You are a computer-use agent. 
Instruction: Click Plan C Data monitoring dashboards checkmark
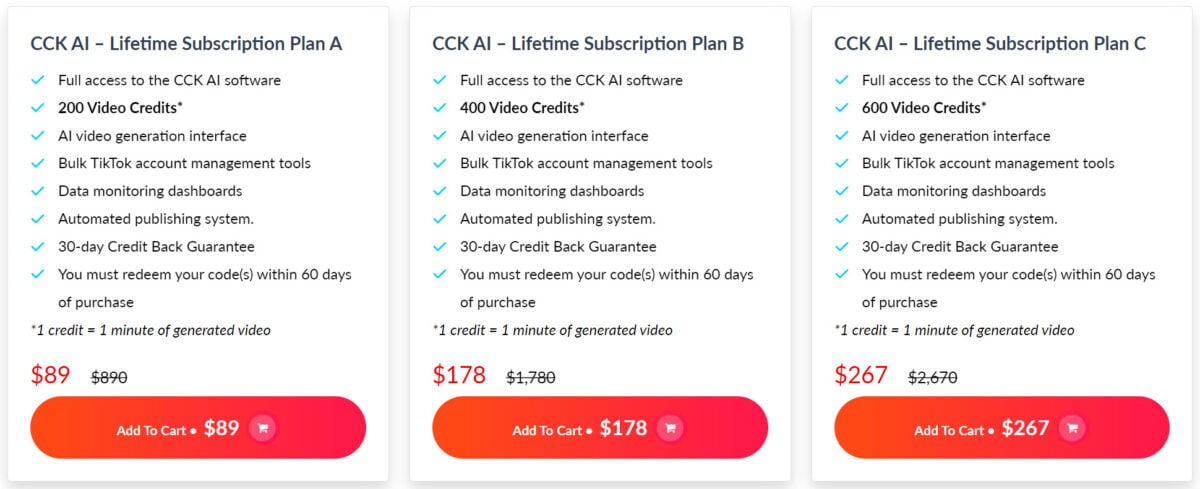[x=842, y=191]
